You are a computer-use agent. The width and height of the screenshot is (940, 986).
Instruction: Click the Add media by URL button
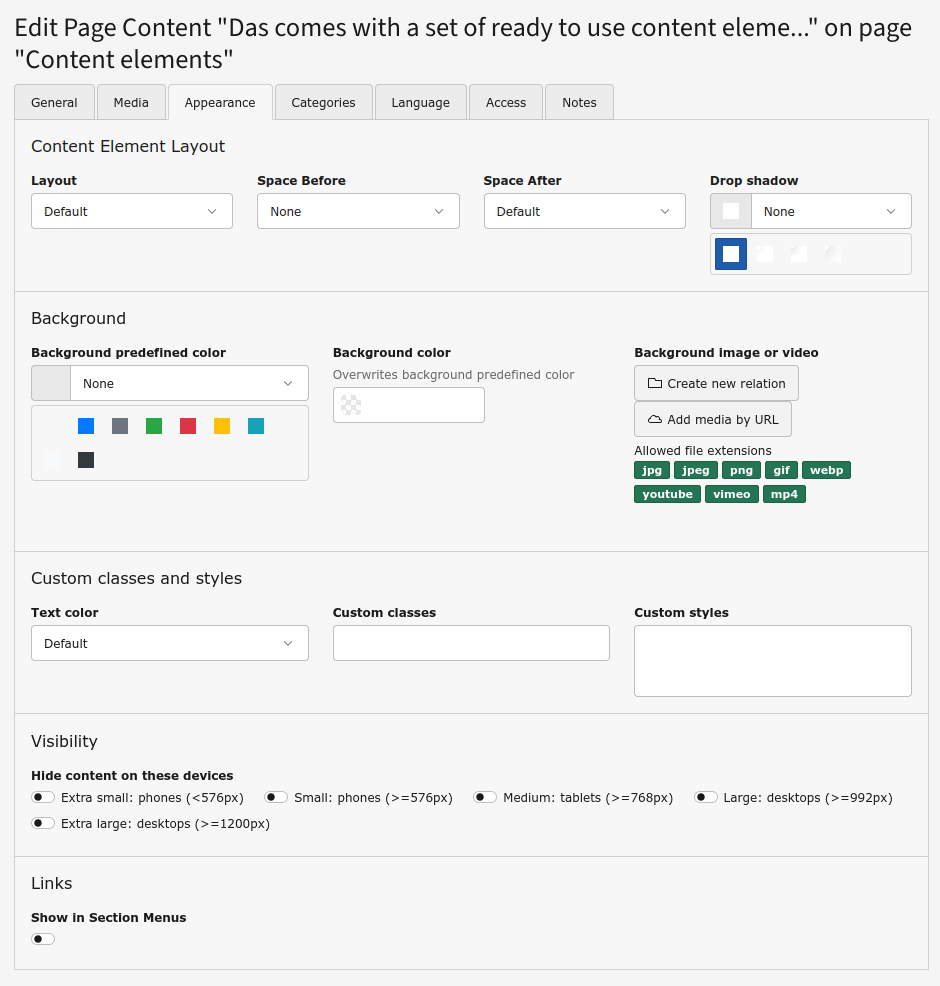coord(712,420)
